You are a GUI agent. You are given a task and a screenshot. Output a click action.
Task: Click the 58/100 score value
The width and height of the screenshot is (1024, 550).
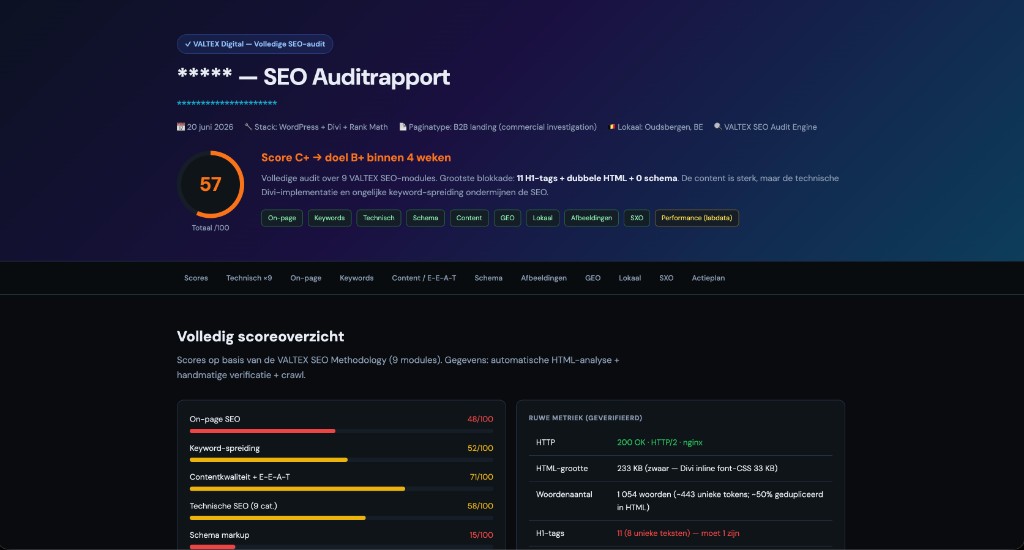coord(480,506)
